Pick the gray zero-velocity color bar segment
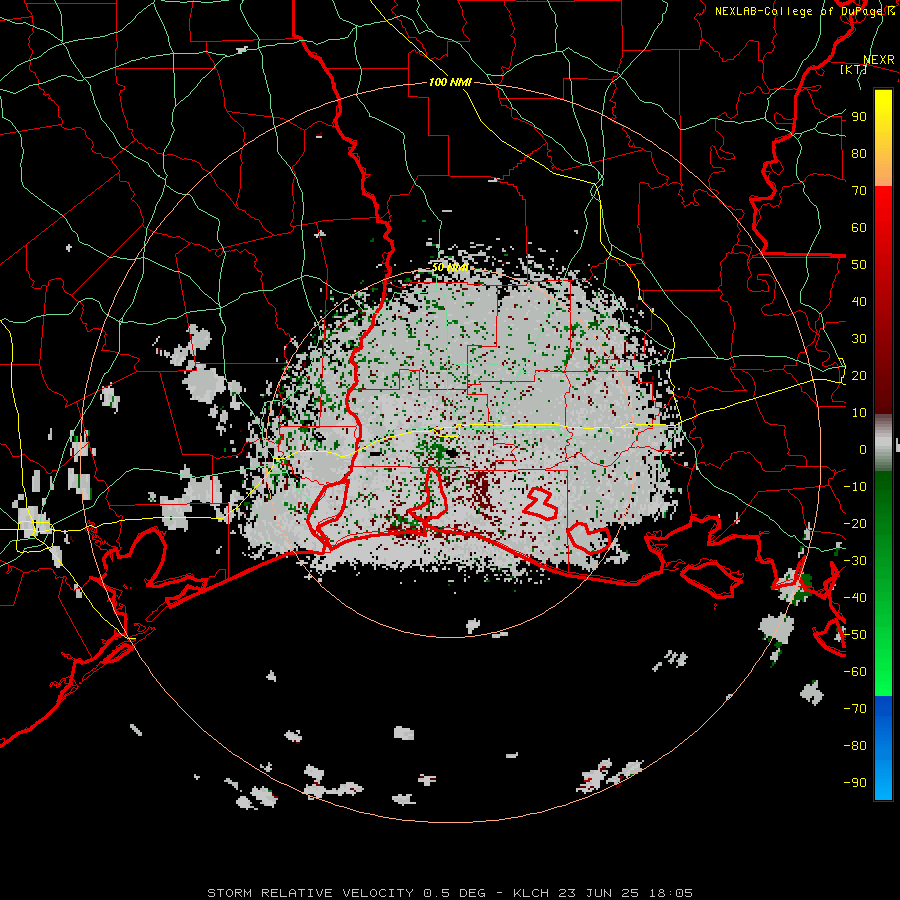This screenshot has width=900, height=900. pos(883,443)
